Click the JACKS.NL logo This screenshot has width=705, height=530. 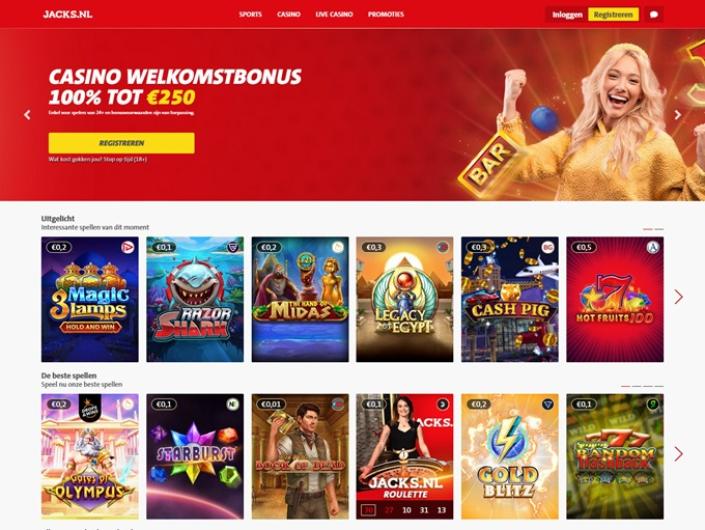tap(68, 14)
